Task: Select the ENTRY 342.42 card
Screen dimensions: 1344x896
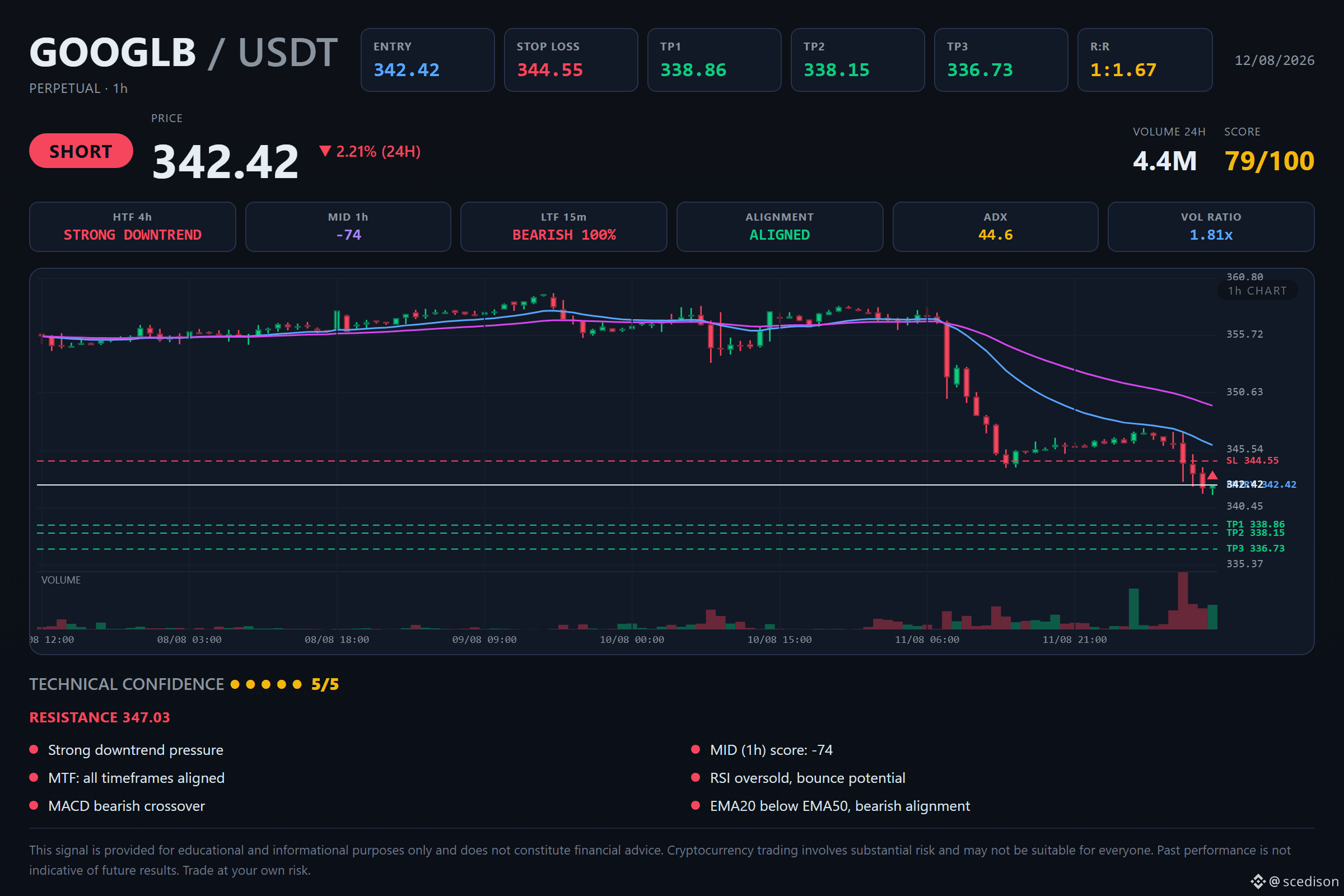Action: 427,60
